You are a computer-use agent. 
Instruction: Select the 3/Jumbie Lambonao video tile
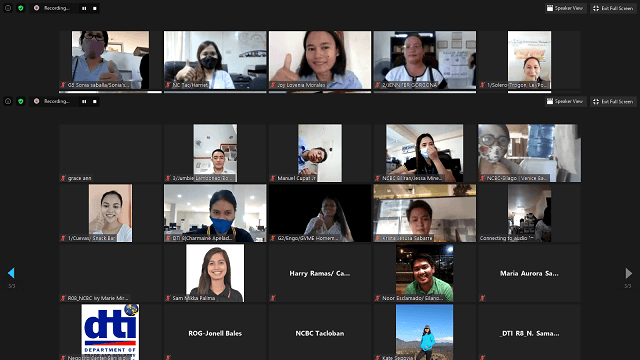click(x=215, y=153)
